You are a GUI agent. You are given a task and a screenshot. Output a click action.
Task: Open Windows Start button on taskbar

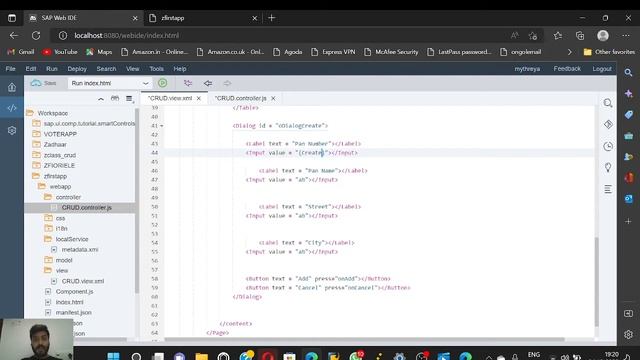pyautogui.click(x=113, y=356)
